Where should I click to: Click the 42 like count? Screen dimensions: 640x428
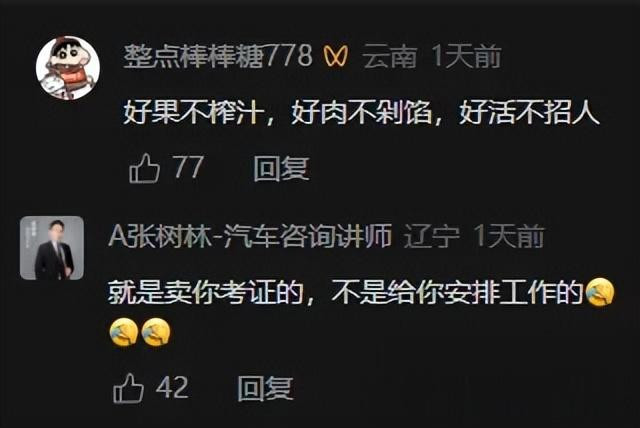(x=172, y=387)
